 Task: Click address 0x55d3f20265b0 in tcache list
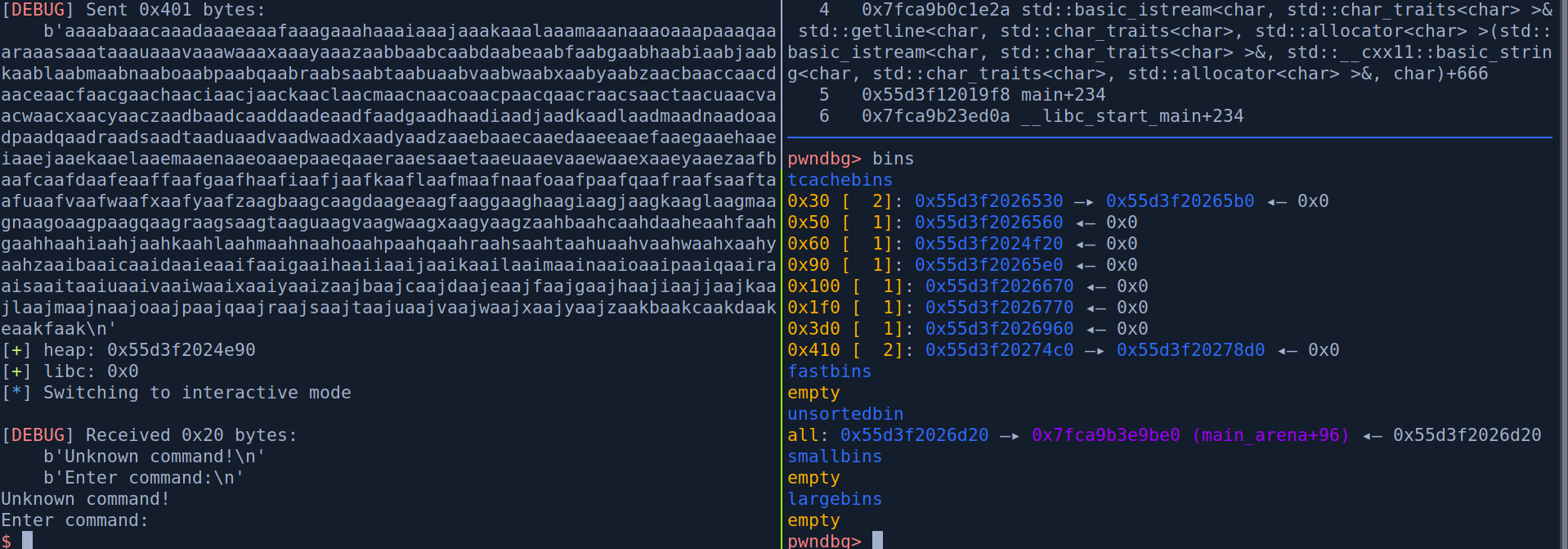tap(1180, 201)
